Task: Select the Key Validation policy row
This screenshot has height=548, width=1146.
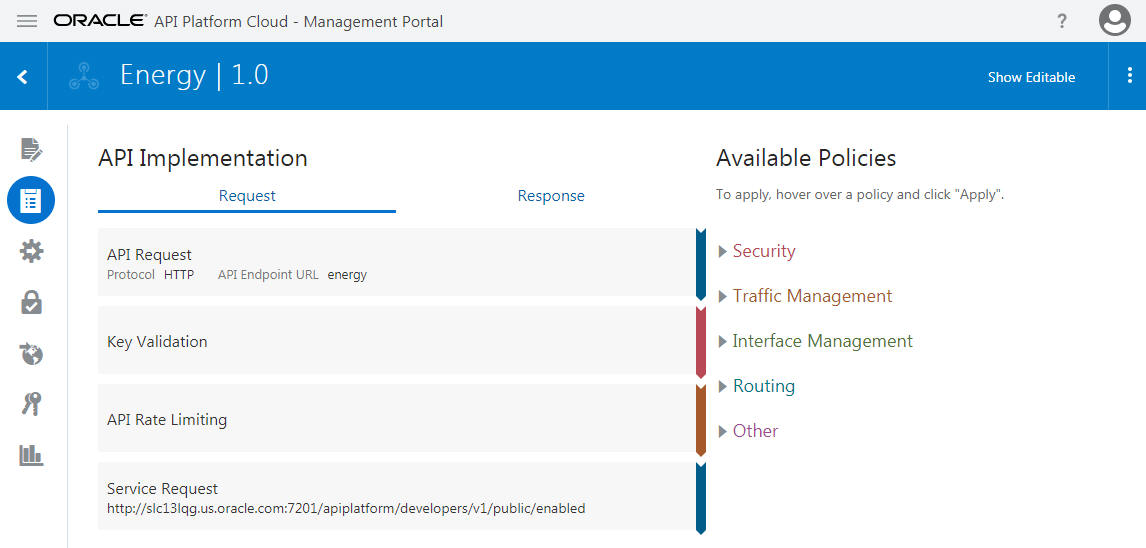Action: pyautogui.click(x=397, y=341)
